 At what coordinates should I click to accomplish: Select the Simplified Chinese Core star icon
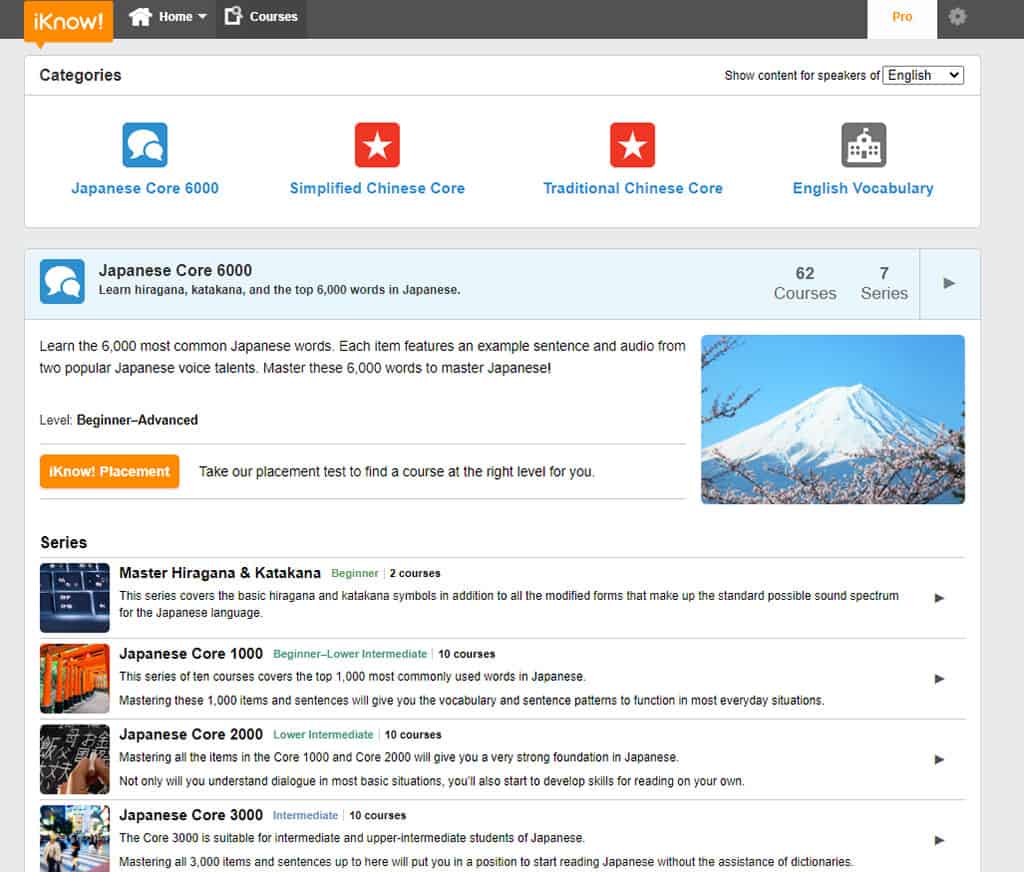point(377,144)
